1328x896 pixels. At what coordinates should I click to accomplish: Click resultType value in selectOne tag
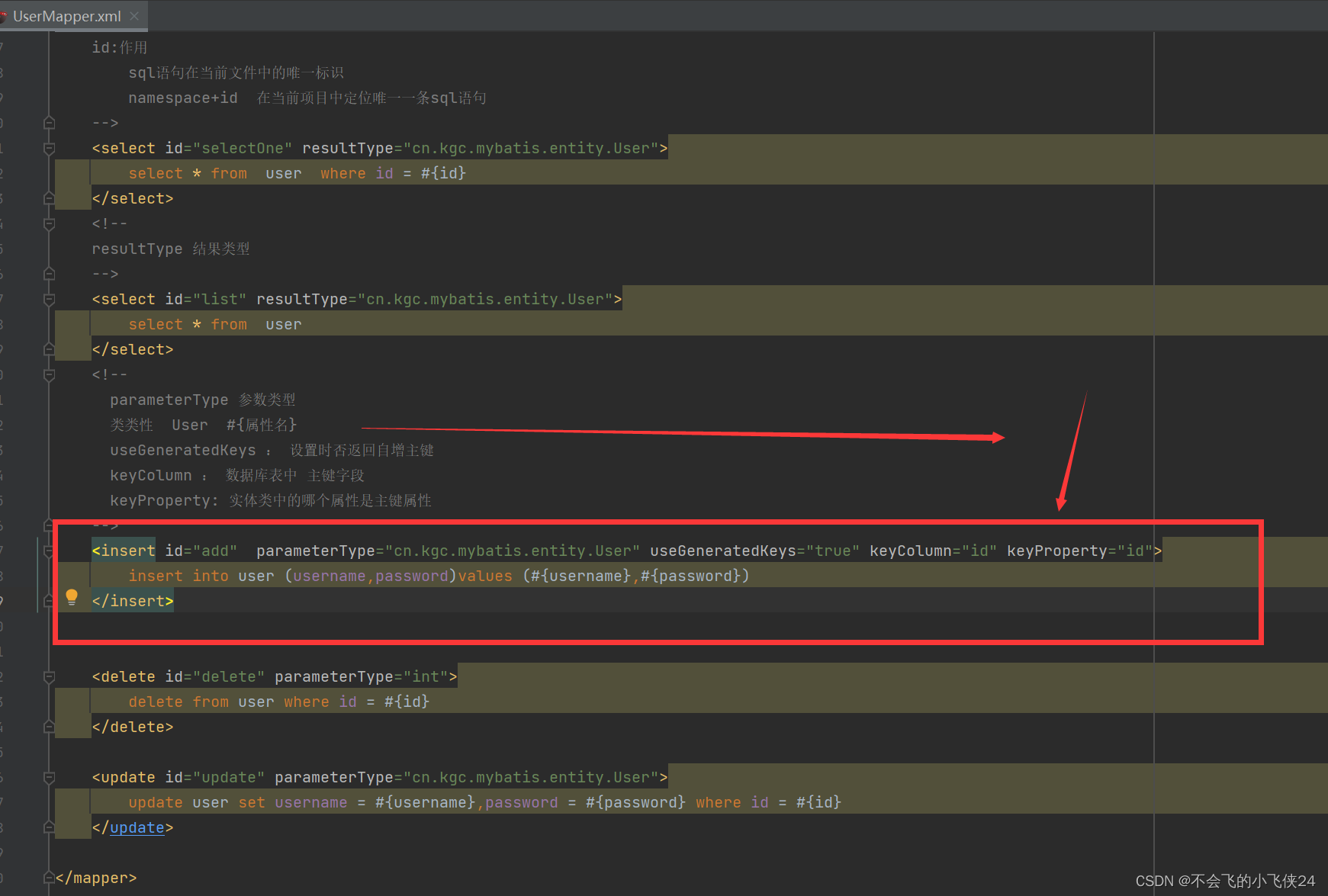(531, 148)
